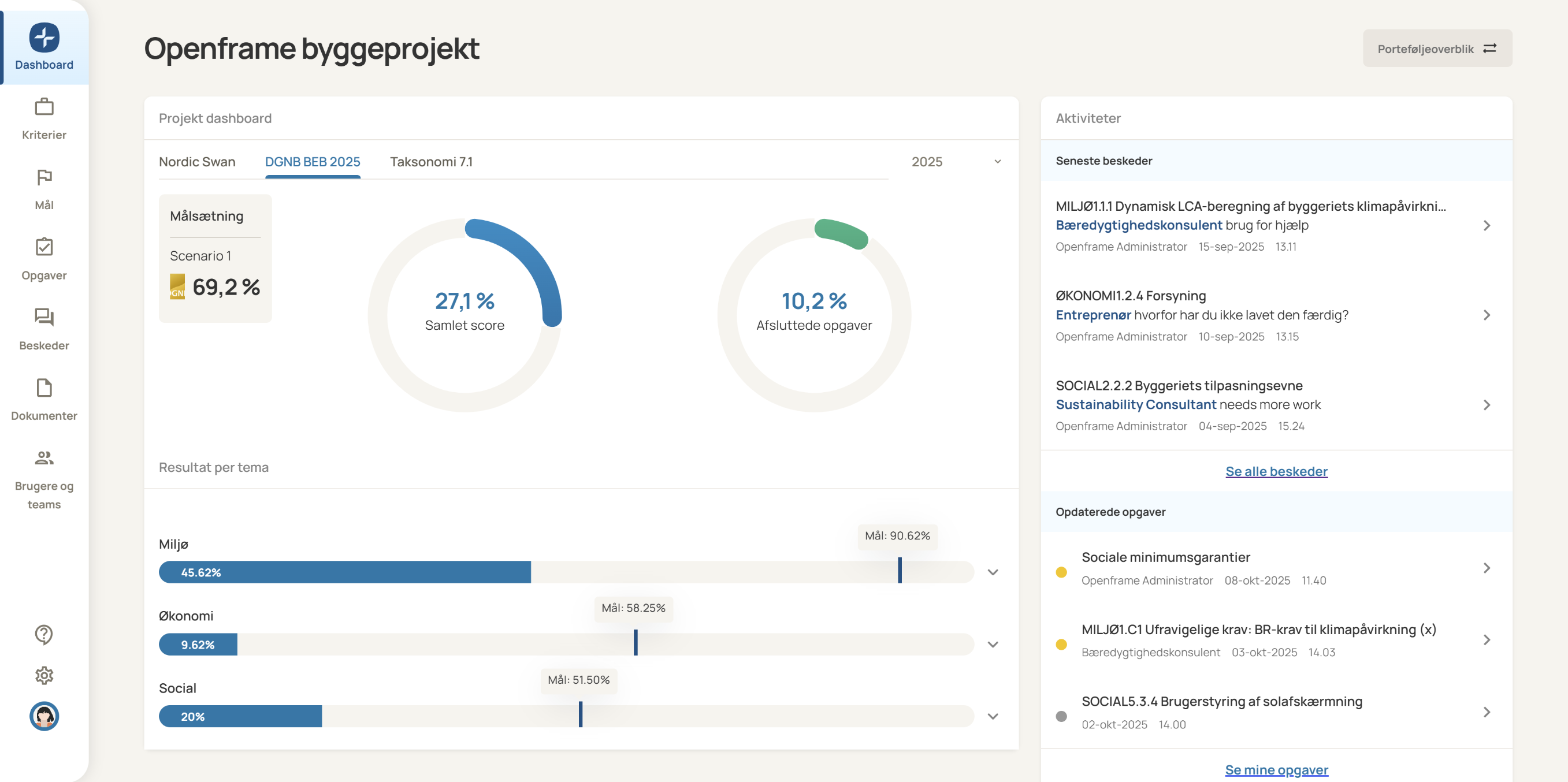Expand the Miljø theme row

pos(992,572)
